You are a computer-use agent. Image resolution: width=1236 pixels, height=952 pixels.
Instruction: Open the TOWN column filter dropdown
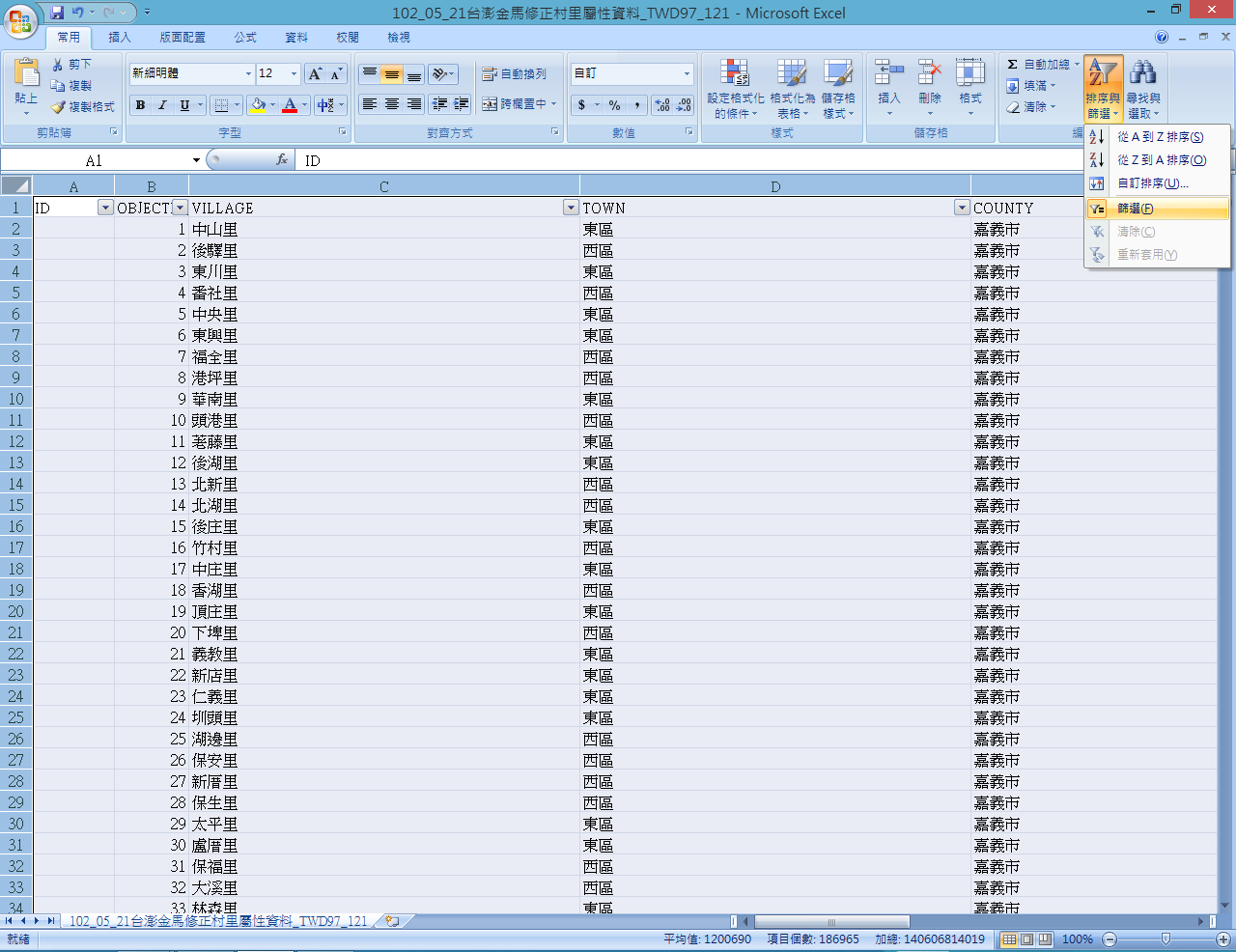961,208
